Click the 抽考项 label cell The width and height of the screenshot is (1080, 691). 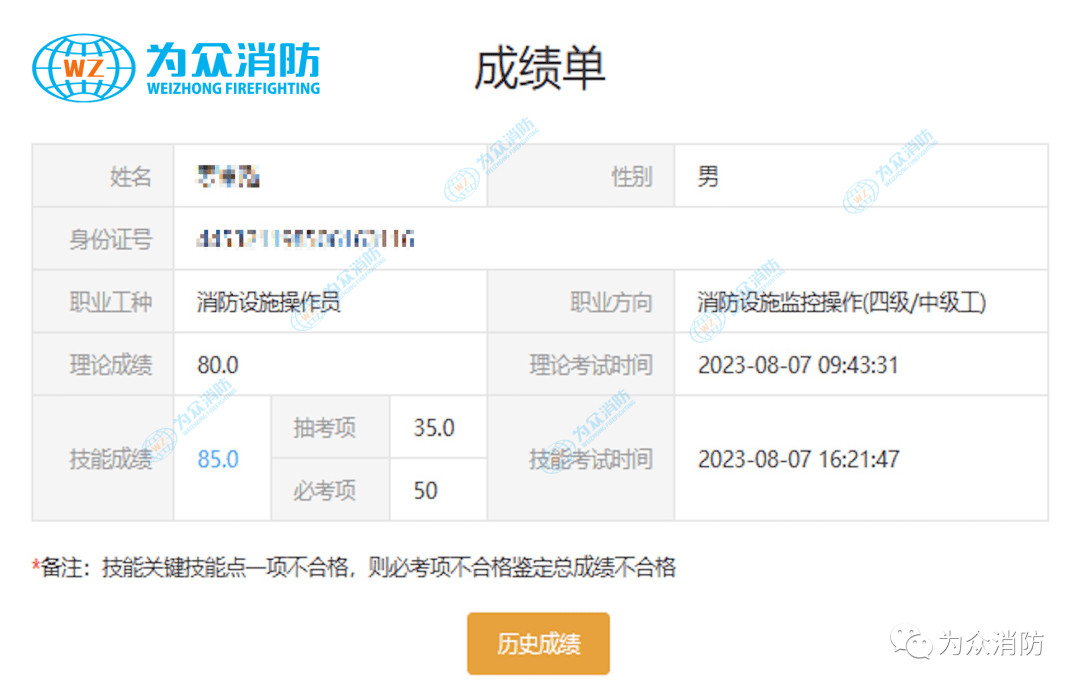331,427
